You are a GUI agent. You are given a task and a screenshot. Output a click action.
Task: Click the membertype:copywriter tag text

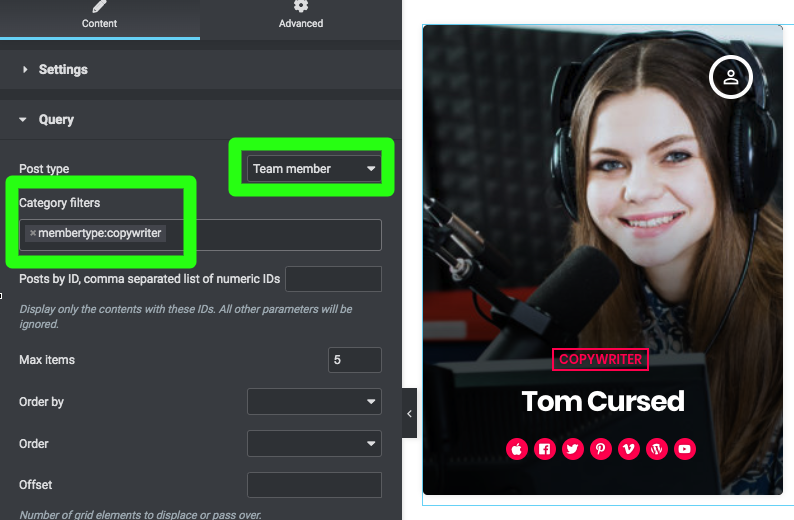[x=100, y=233]
